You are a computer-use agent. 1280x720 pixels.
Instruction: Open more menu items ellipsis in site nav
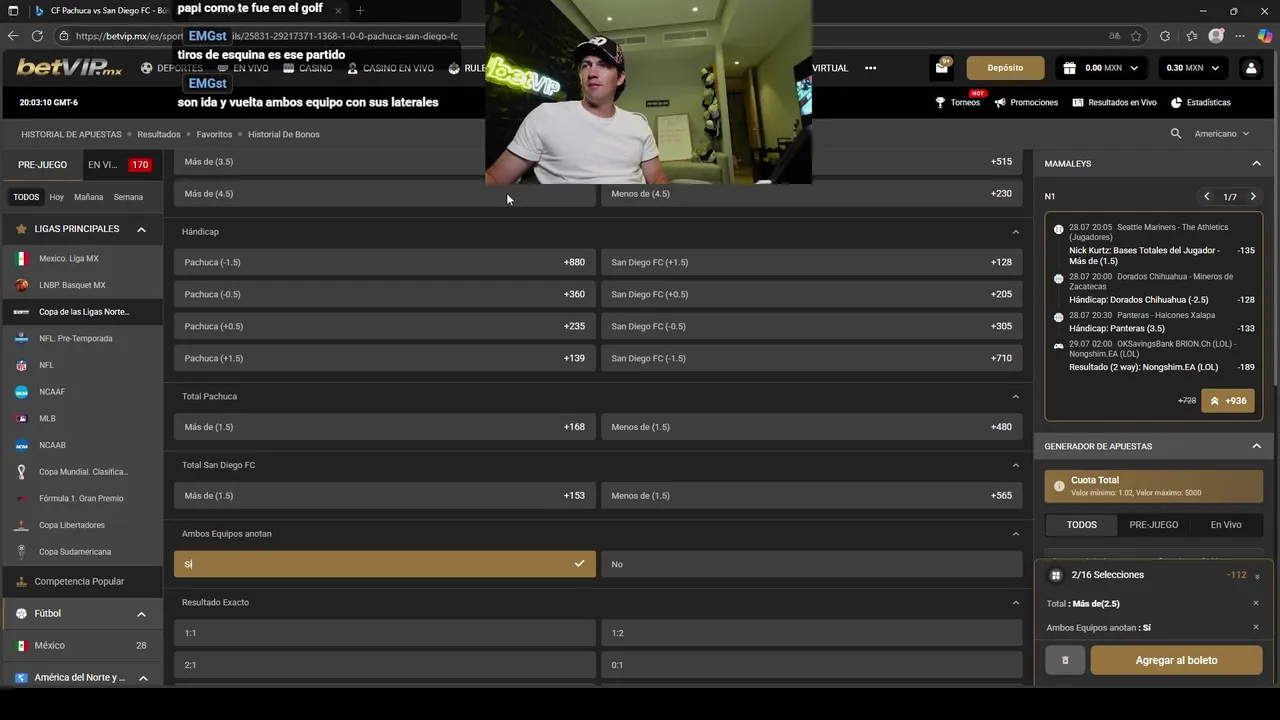[x=870, y=68]
